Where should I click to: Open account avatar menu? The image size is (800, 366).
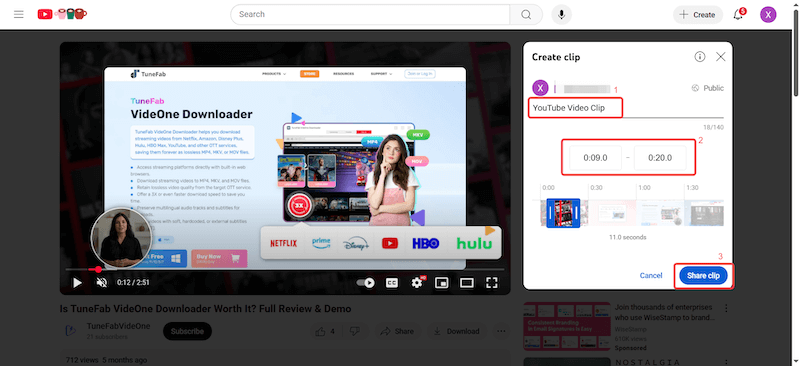768,14
